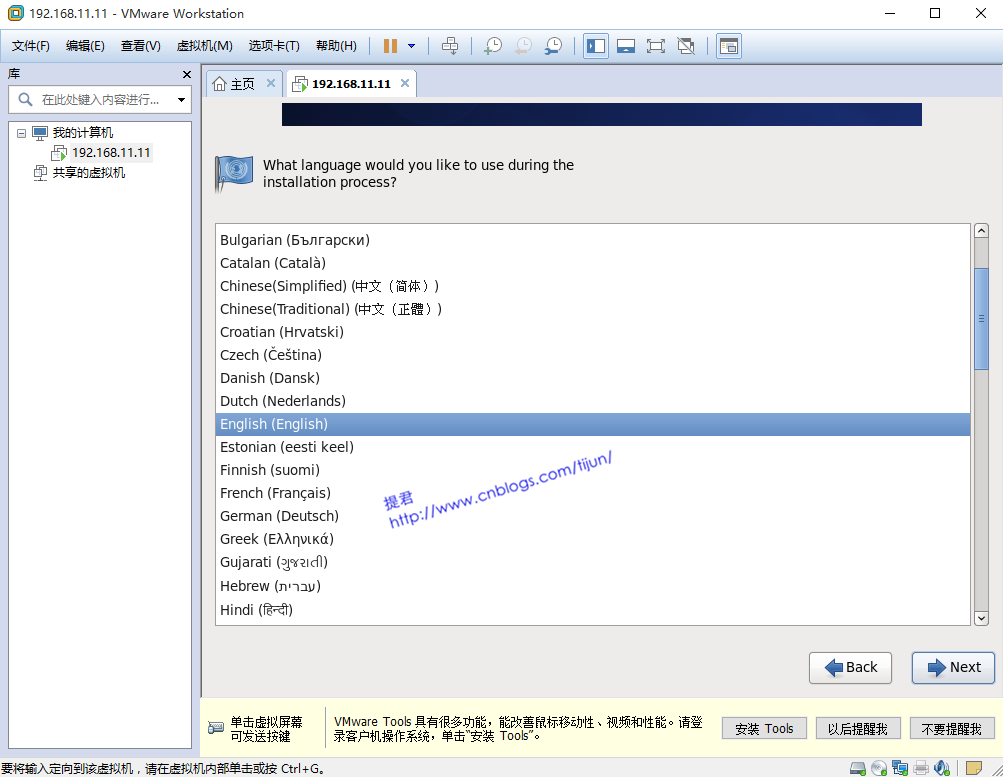Revert to the previous snapshot
Screen dimensions: 1003x777
click(523, 46)
